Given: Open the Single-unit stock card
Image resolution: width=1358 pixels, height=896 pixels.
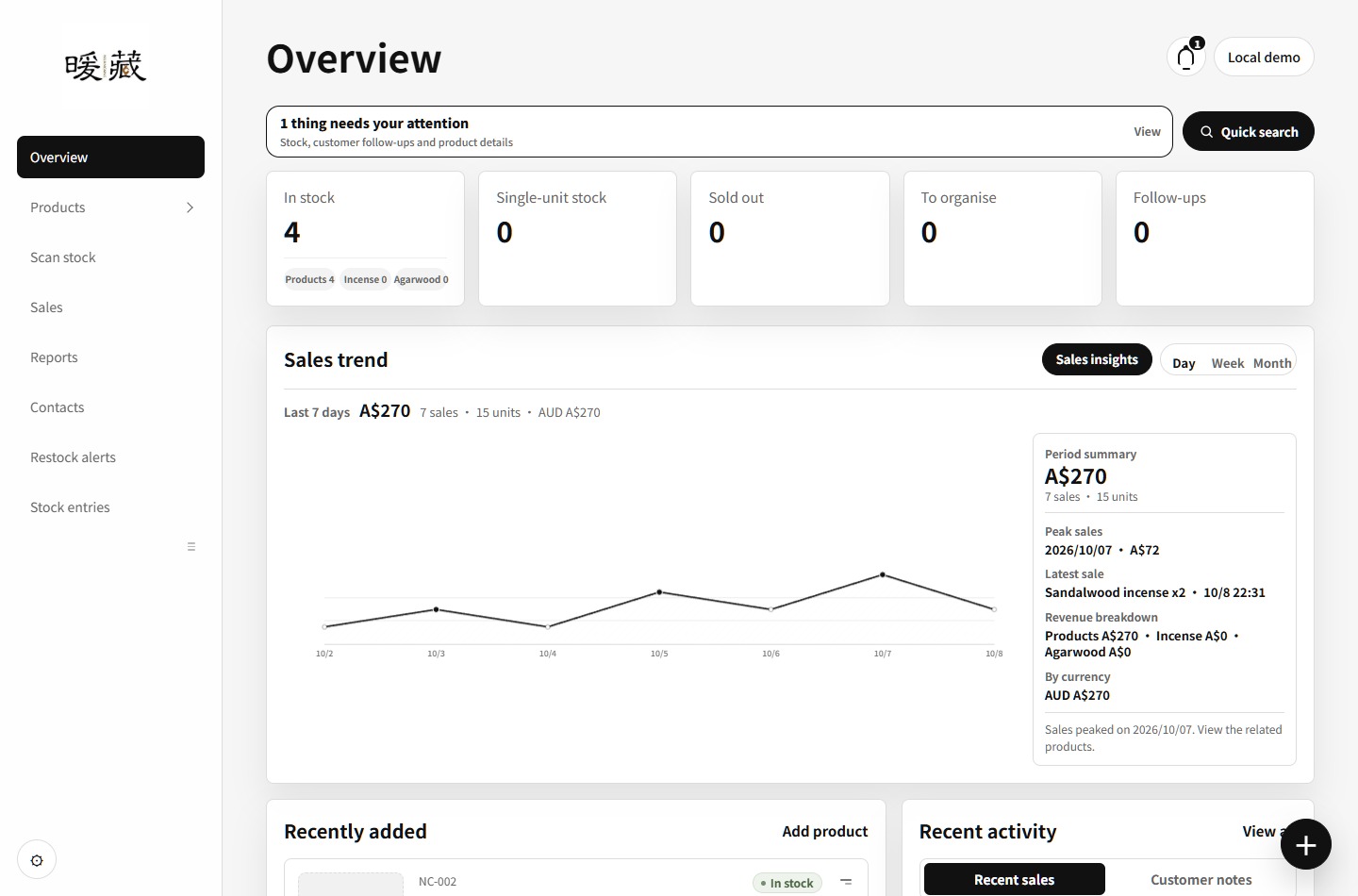Looking at the screenshot, I should (577, 238).
